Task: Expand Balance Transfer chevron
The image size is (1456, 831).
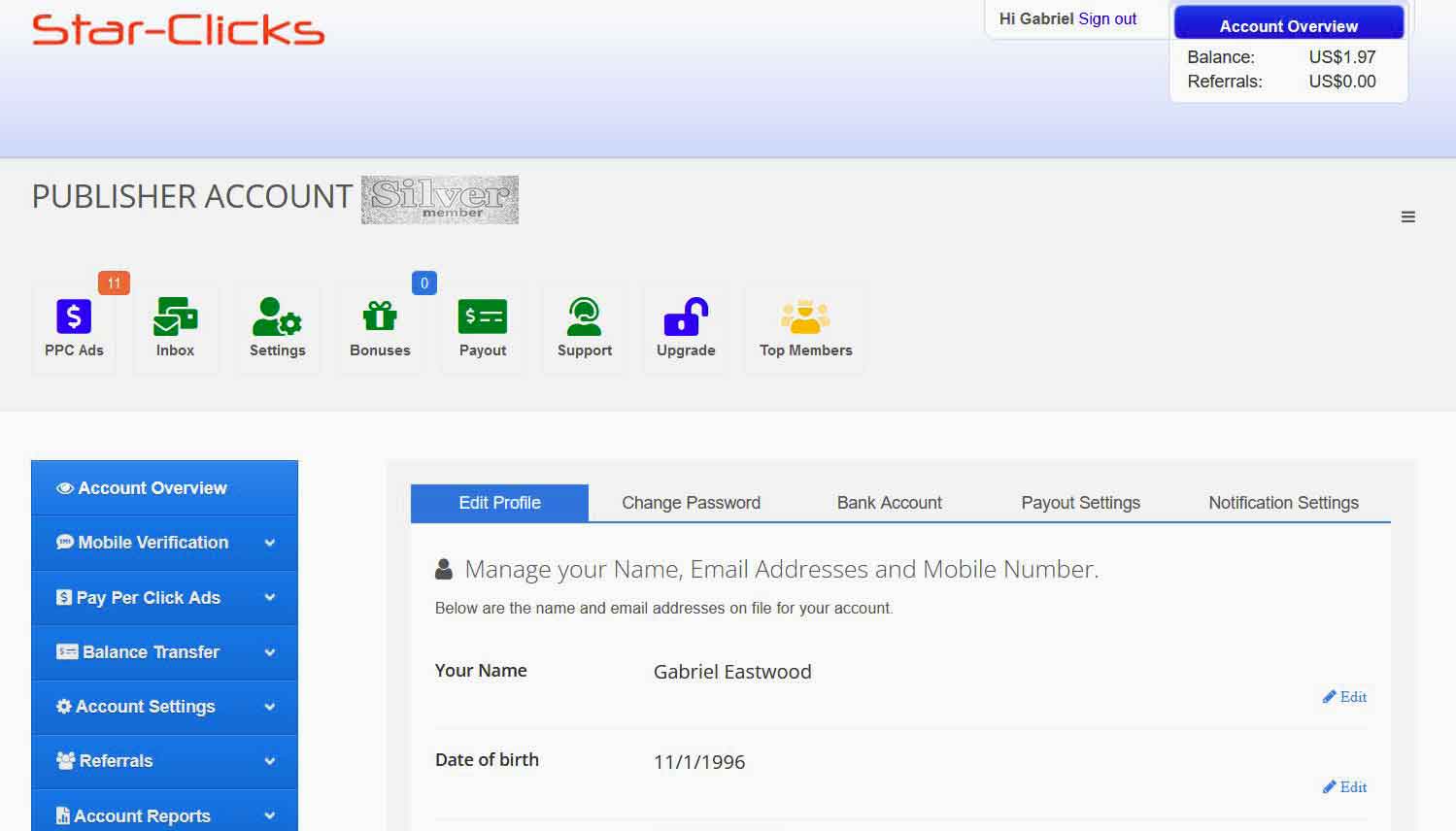Action: pos(270,652)
